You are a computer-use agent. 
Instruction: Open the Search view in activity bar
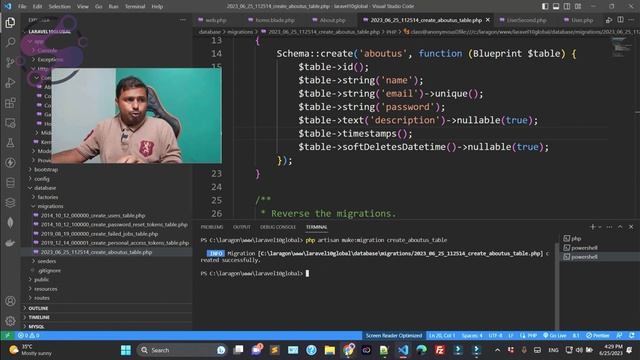(10, 42)
